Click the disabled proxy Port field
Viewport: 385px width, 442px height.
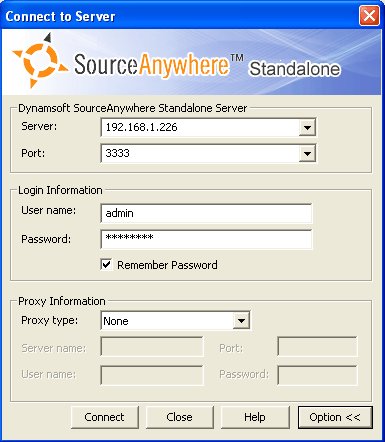pos(317,347)
